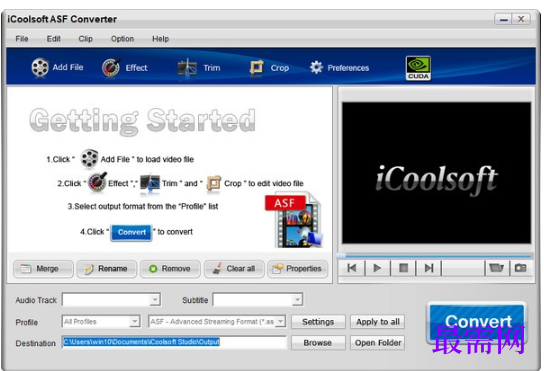The height and width of the screenshot is (371, 544).
Task: Click the Browse button
Action: [318, 343]
